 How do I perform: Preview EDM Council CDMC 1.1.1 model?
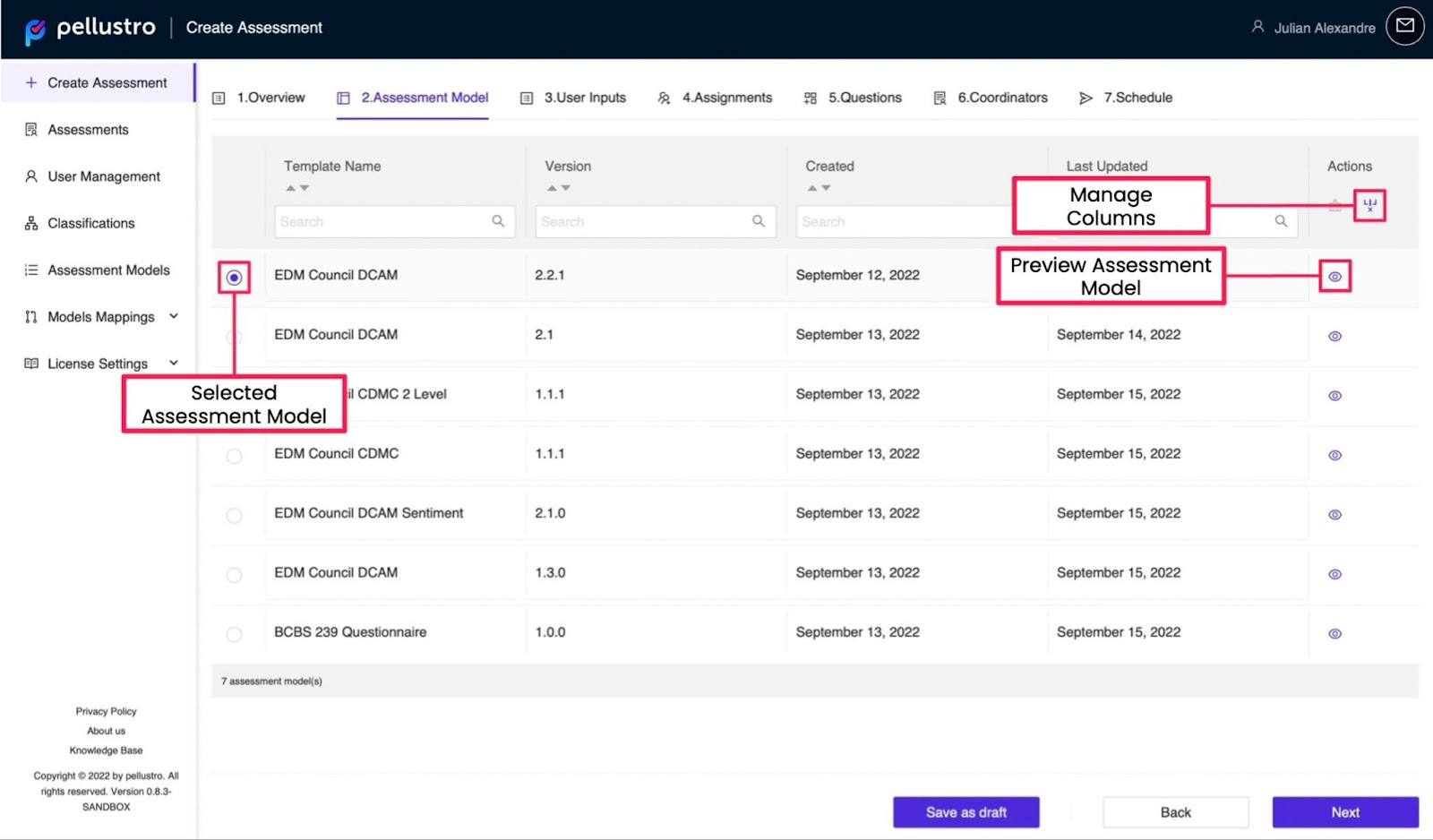tap(1334, 456)
